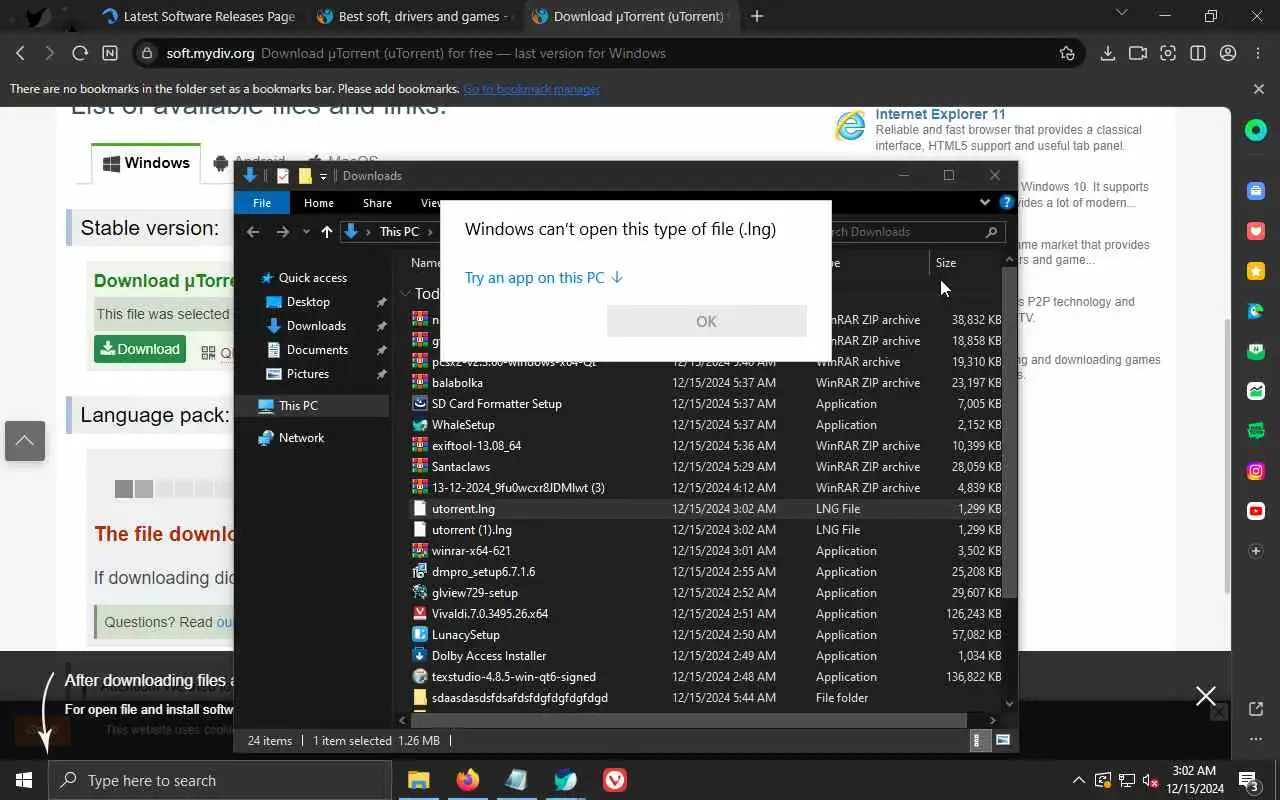
Task: Collapse the Today group chevron
Action: [x=405, y=294]
